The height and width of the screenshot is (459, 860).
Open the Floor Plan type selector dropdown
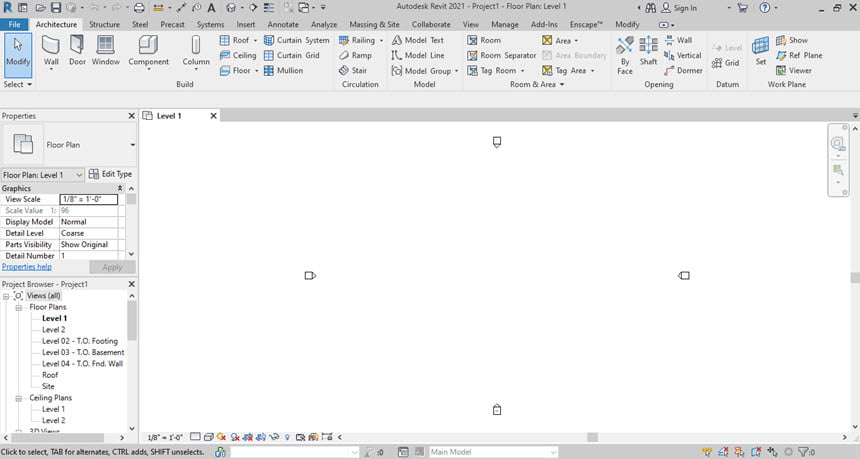(132, 145)
